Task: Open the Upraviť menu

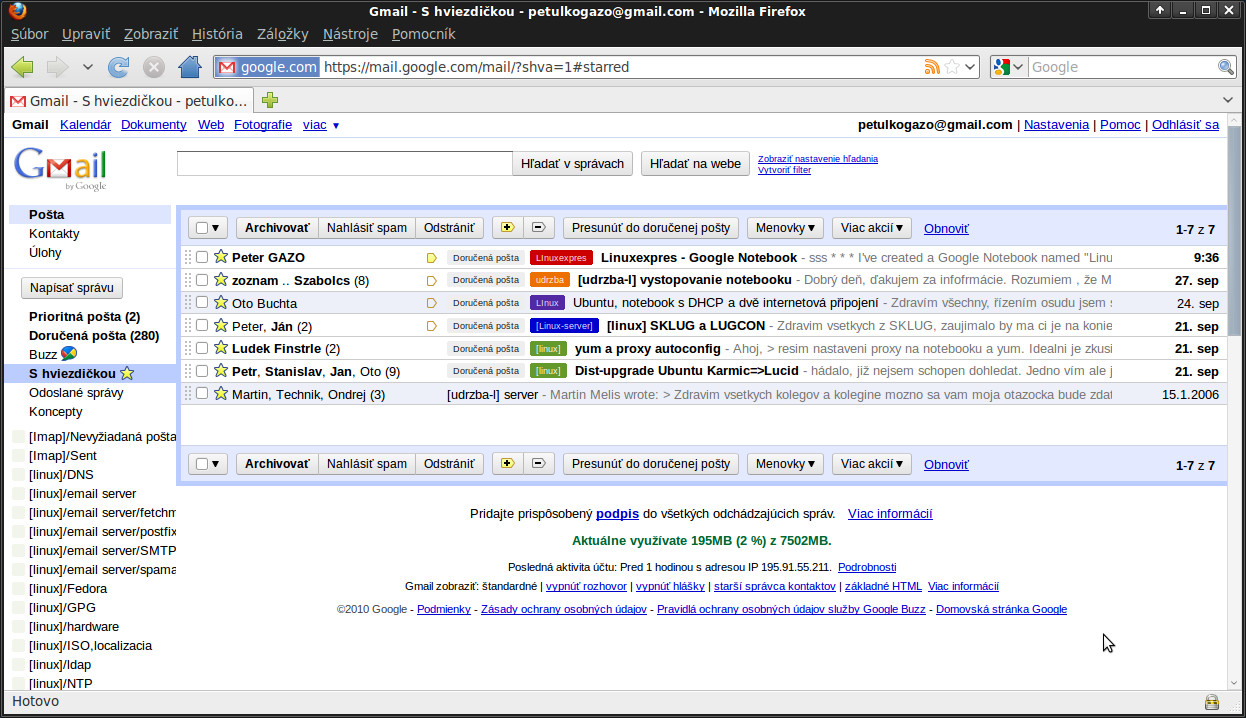Action: (86, 34)
